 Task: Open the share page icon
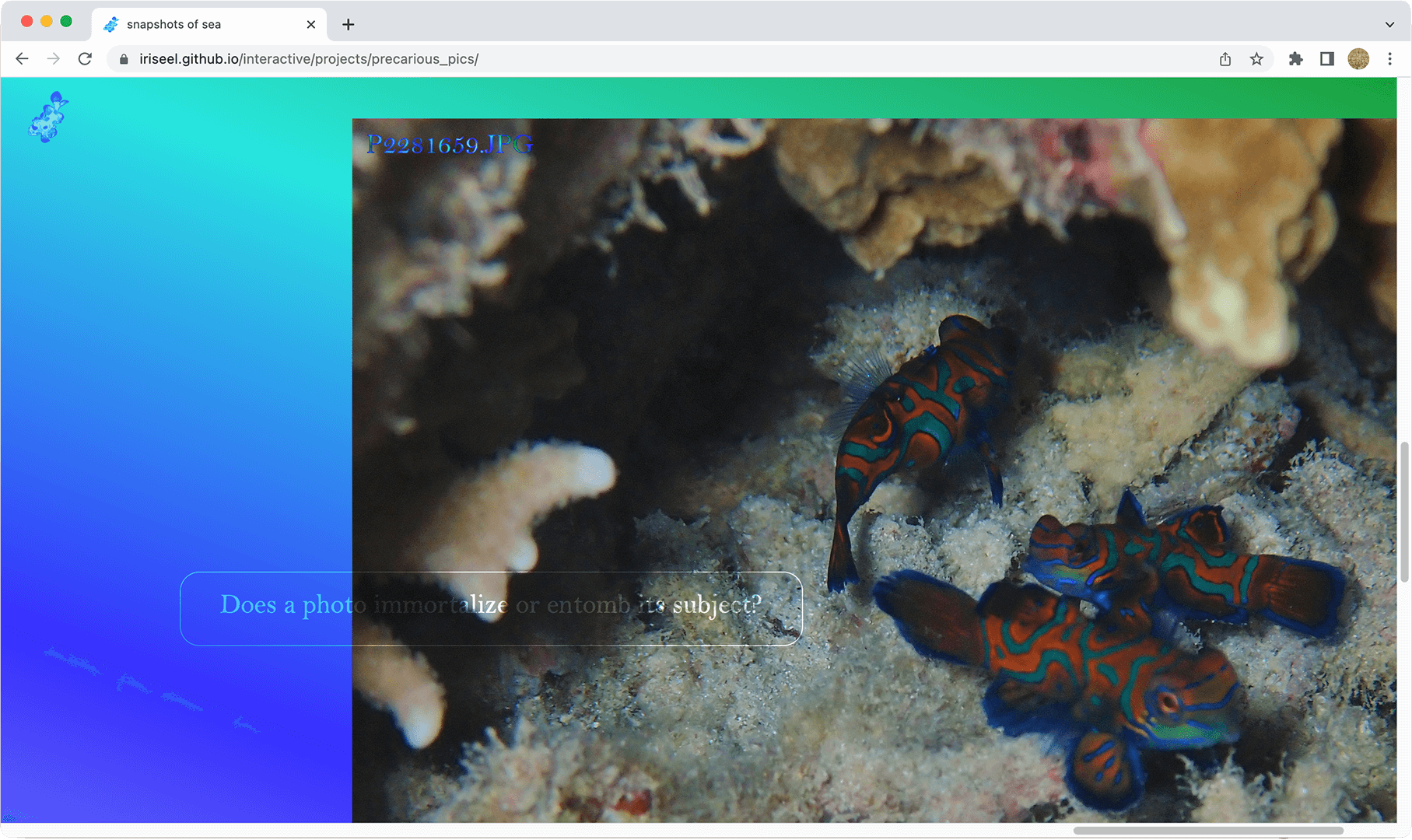[1225, 59]
